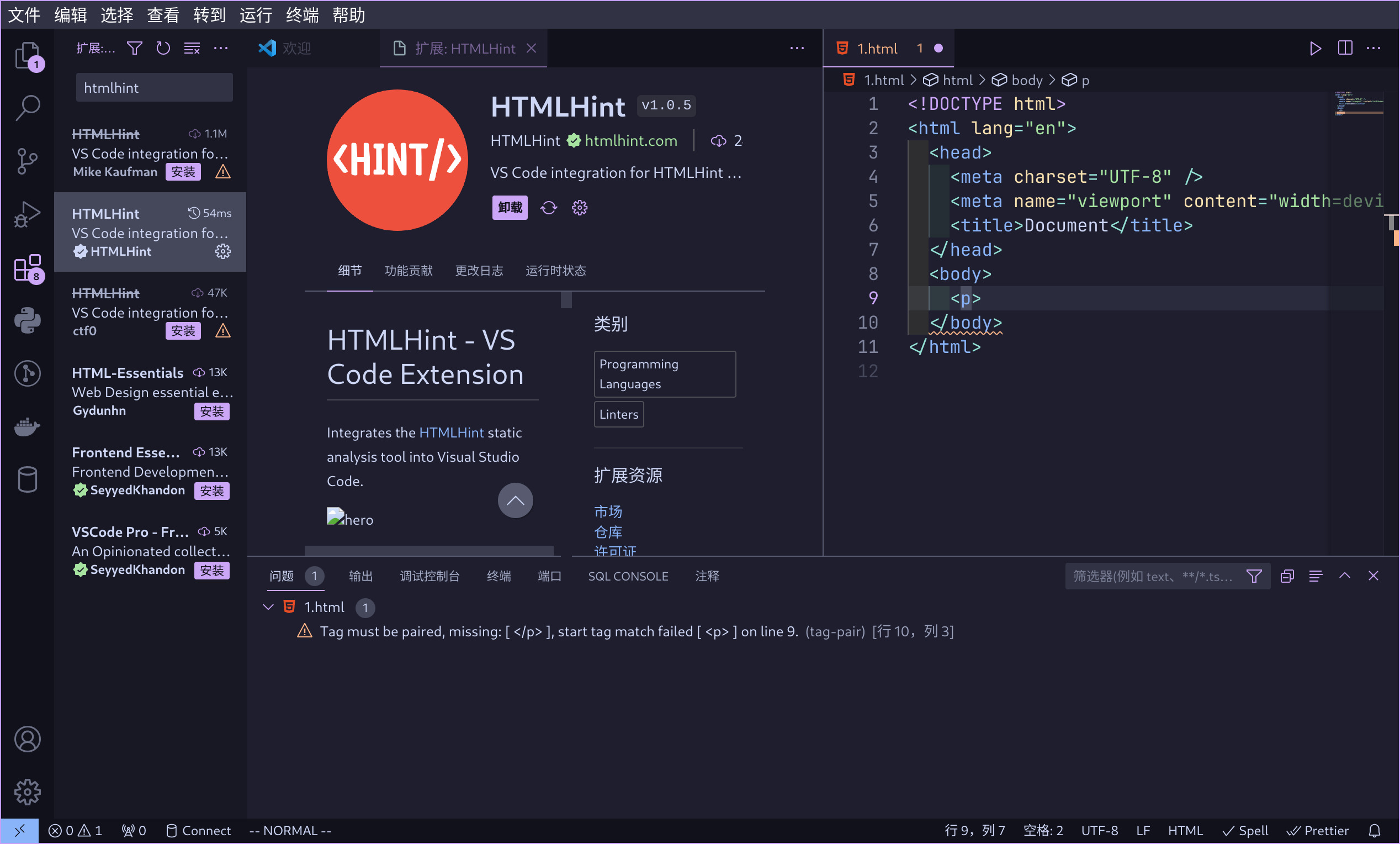The image size is (1400, 844).
Task: Click the 卸载 uninstall button
Action: (x=510, y=208)
